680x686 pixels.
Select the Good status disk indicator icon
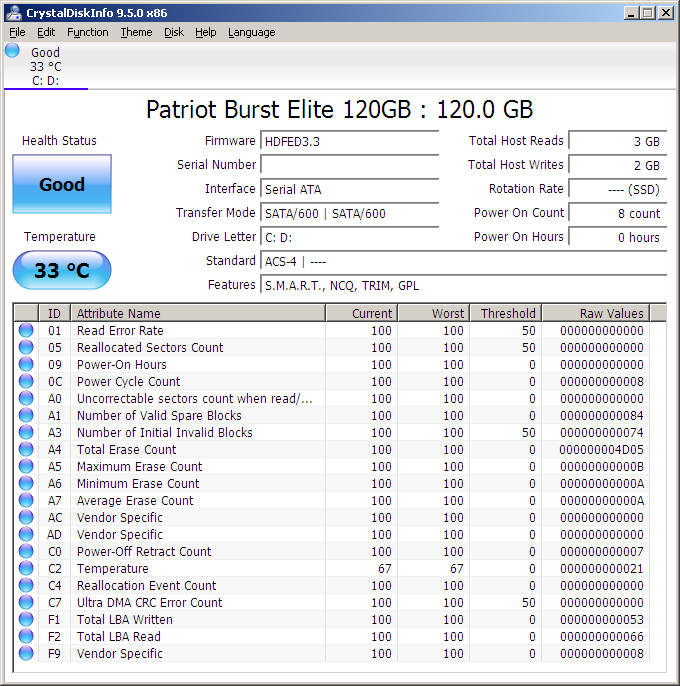pyautogui.click(x=12, y=50)
